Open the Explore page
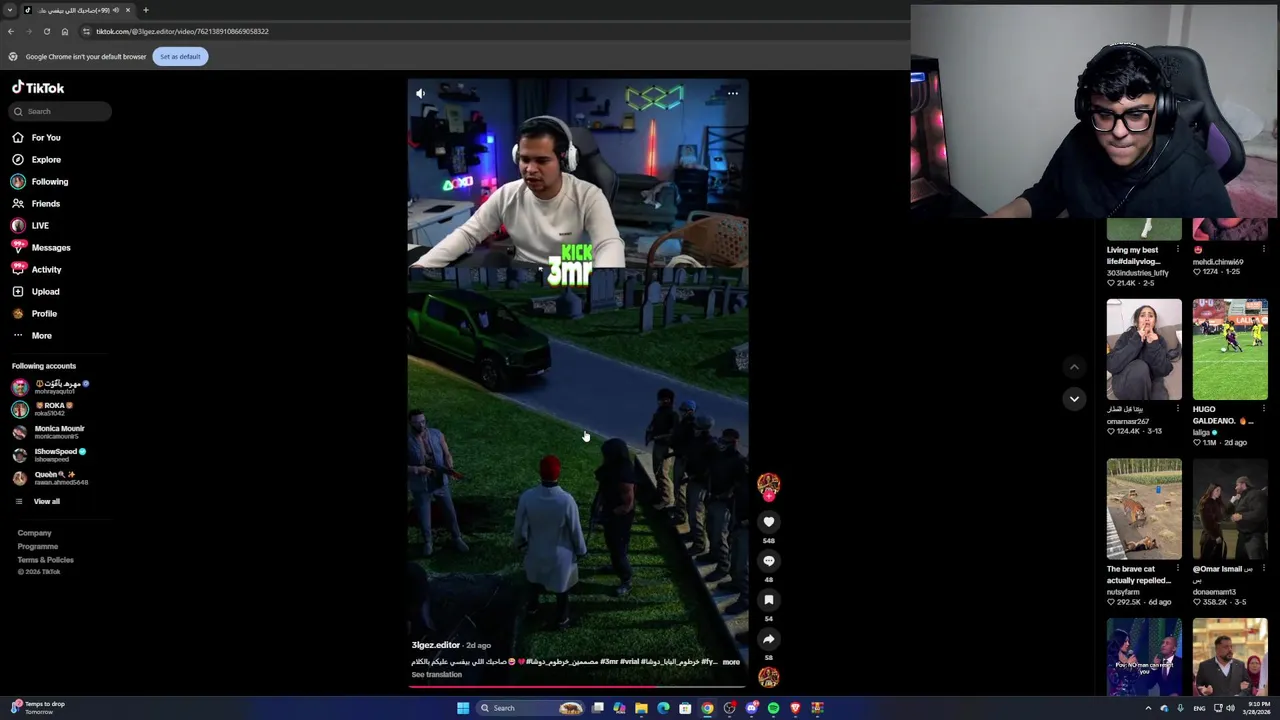The image size is (1280, 720). coord(36,159)
